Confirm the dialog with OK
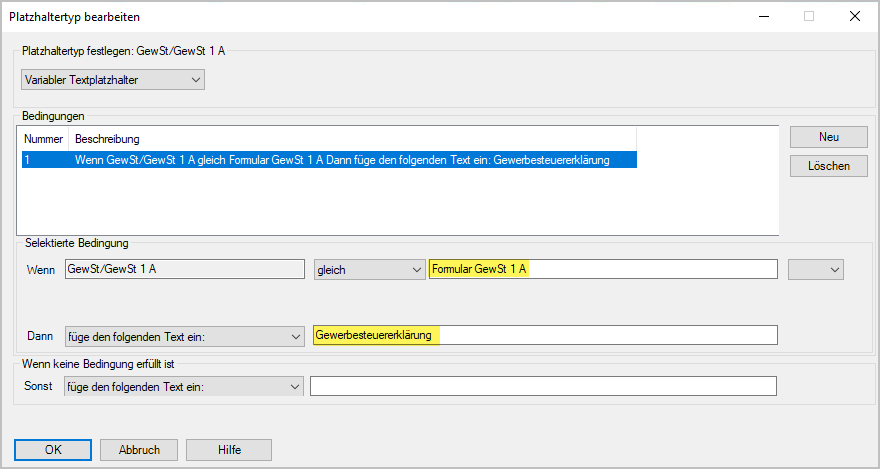Viewport: 880px width, 469px height. point(53,450)
